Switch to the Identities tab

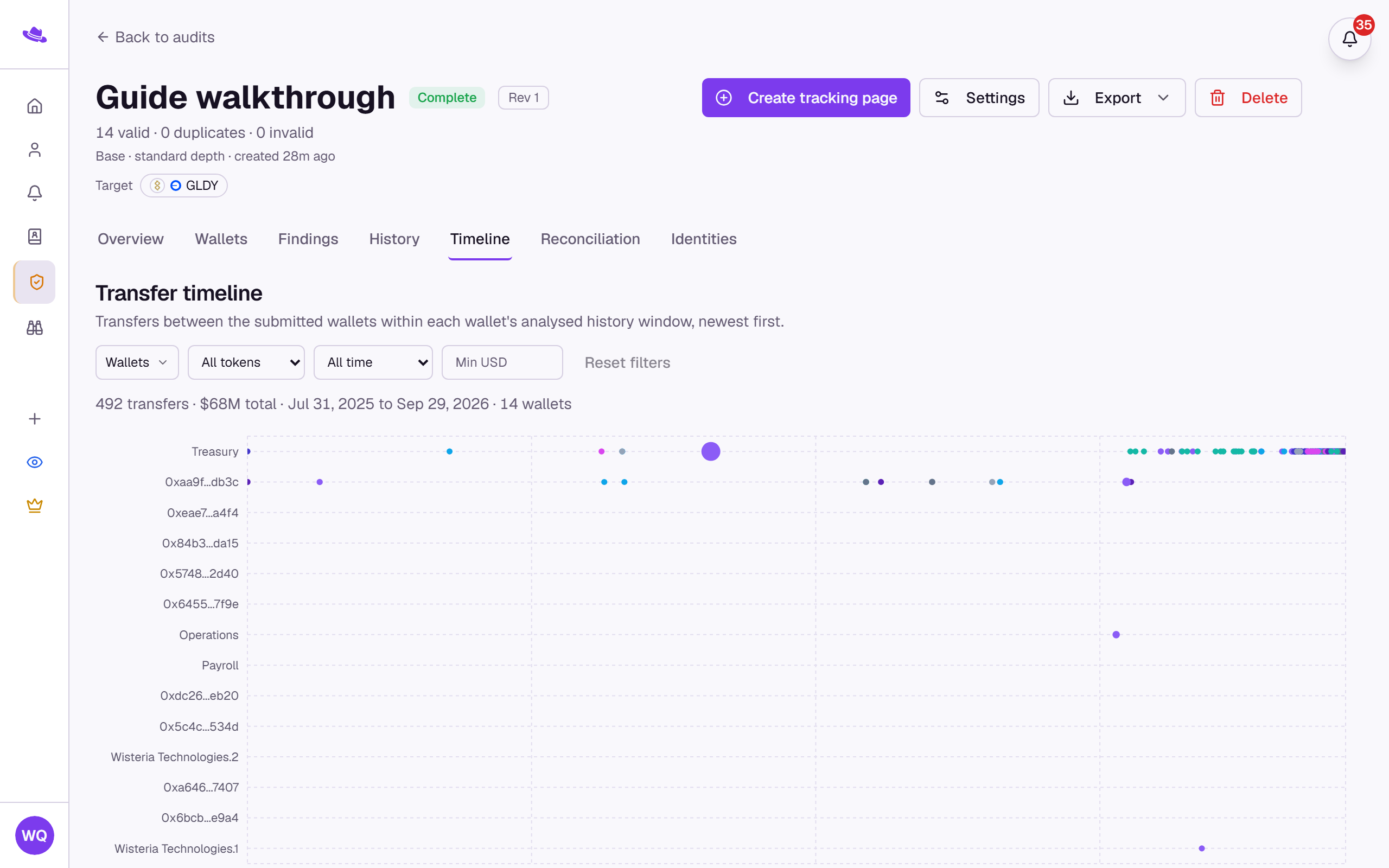click(704, 239)
